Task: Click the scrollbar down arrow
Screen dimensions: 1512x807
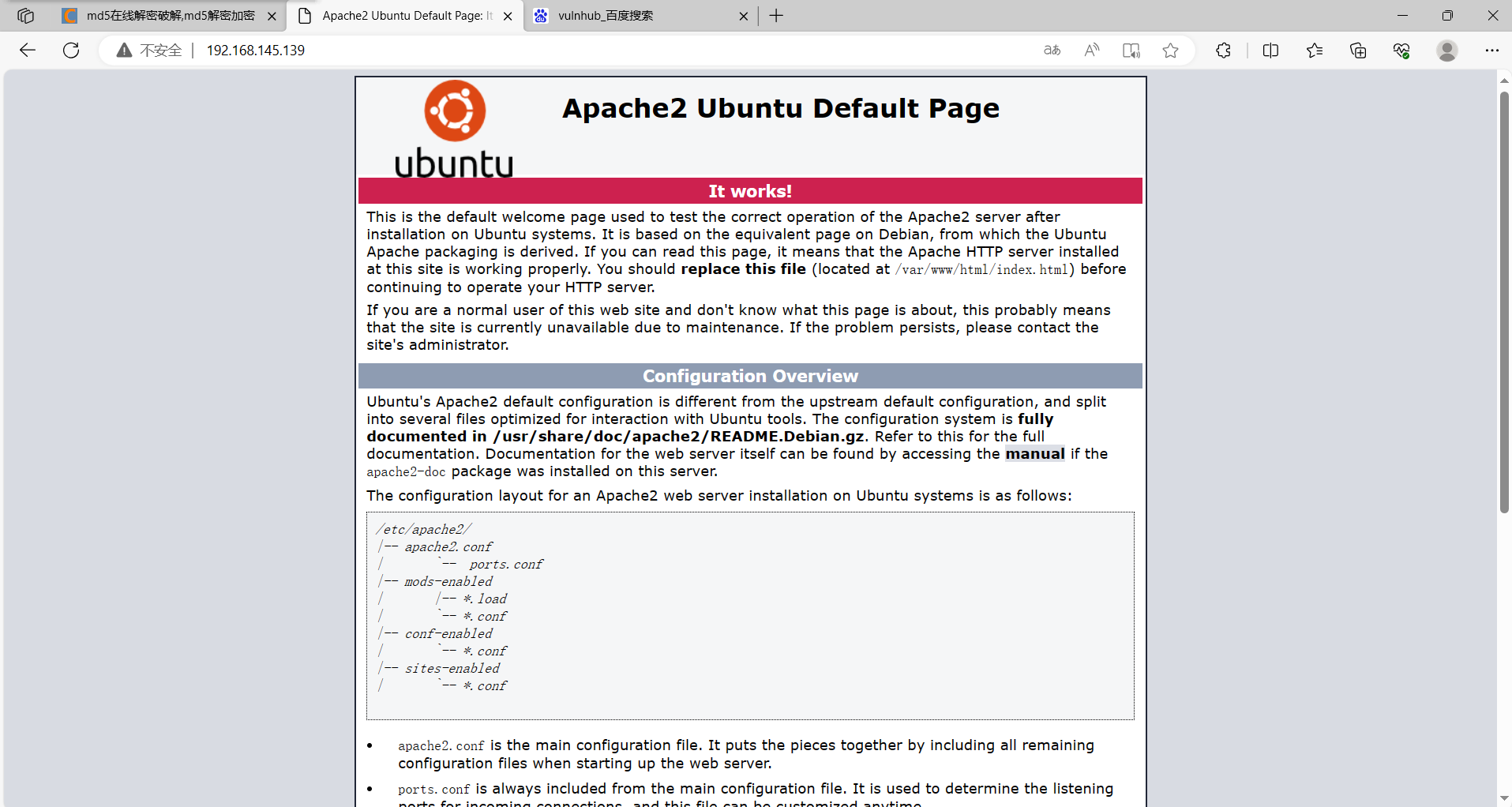Action: (1504, 798)
